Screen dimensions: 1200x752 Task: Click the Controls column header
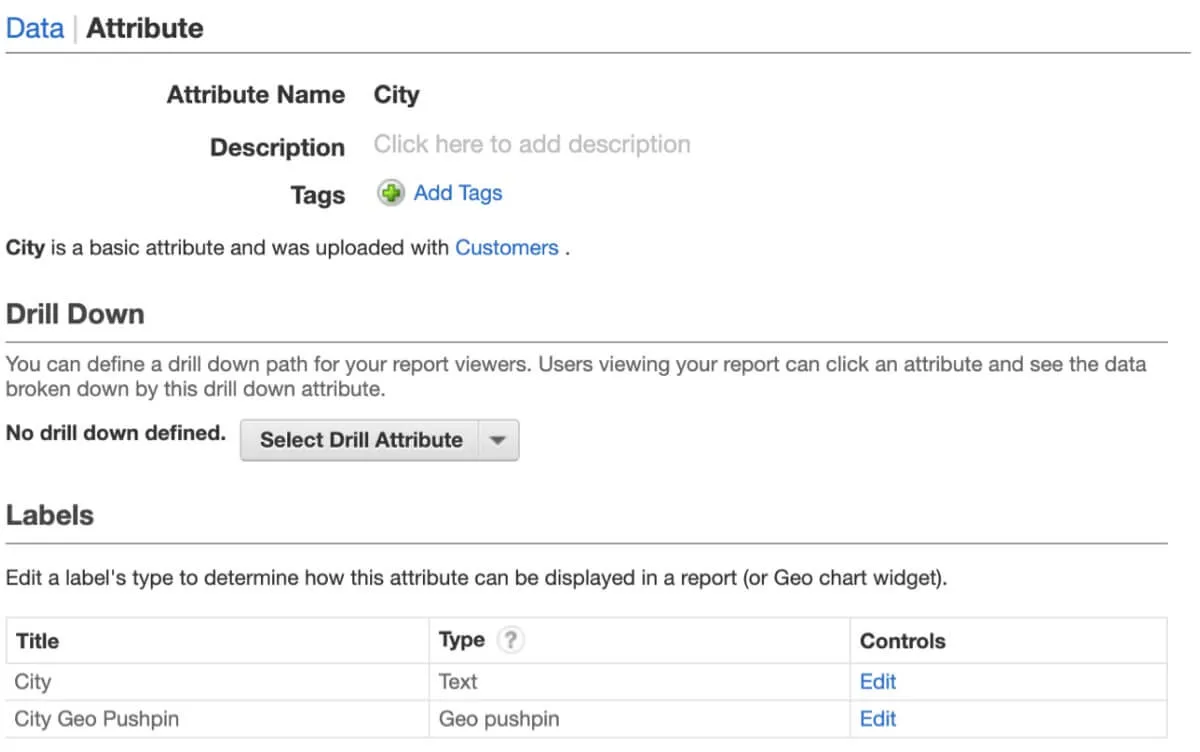click(x=902, y=641)
